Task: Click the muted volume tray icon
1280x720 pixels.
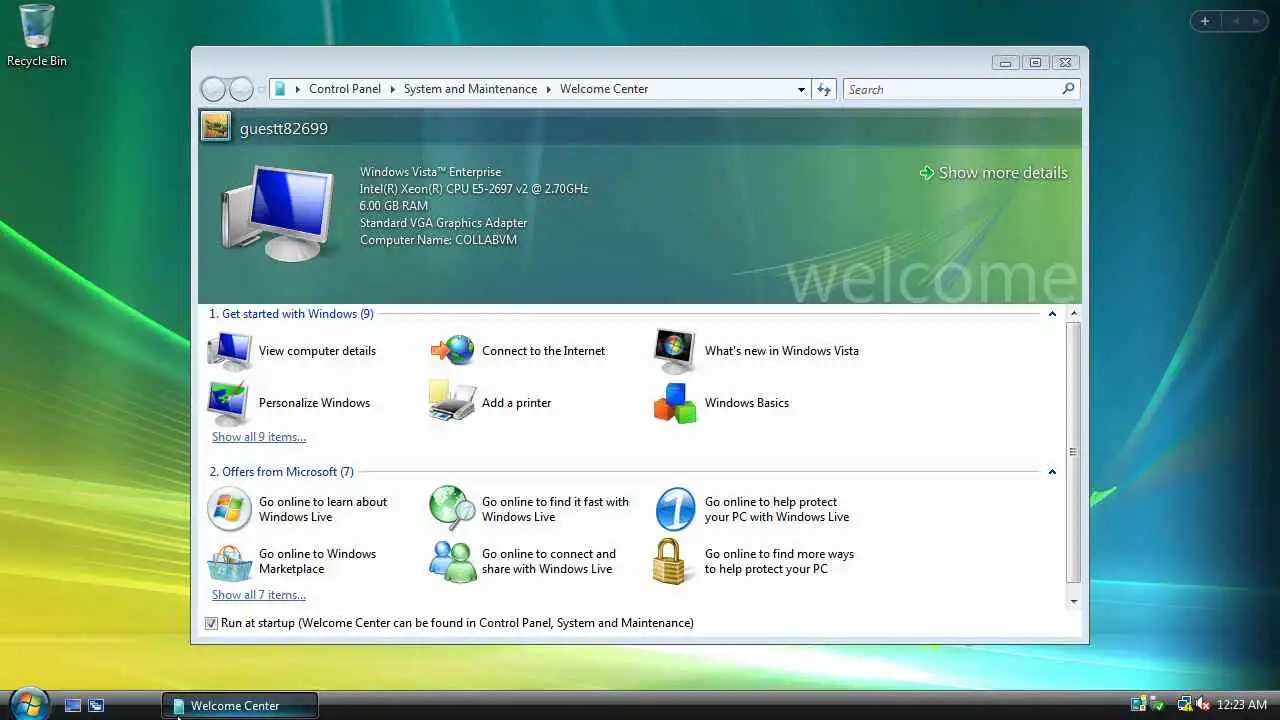Action: [x=1203, y=705]
